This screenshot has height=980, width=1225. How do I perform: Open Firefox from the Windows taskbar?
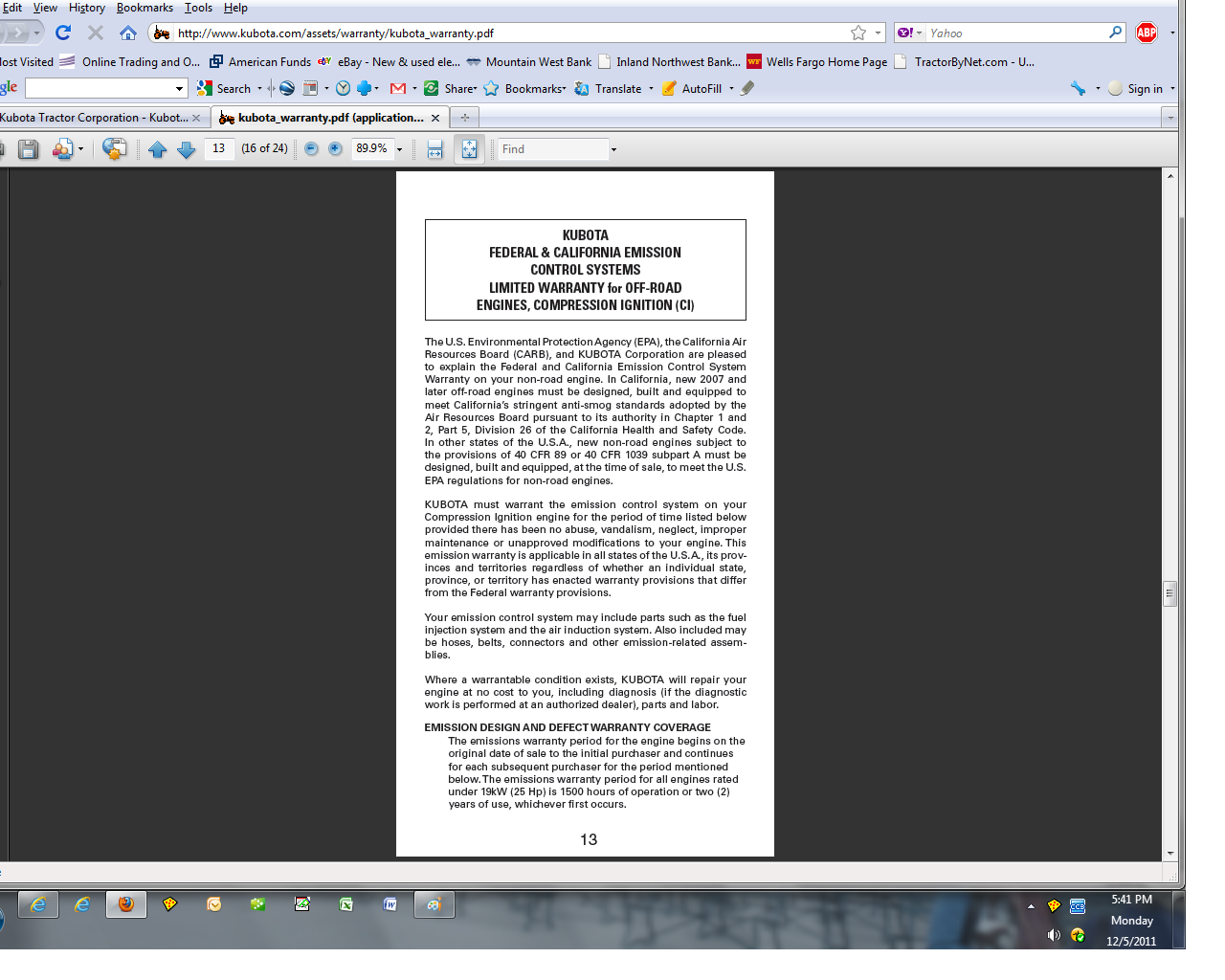pos(126,904)
